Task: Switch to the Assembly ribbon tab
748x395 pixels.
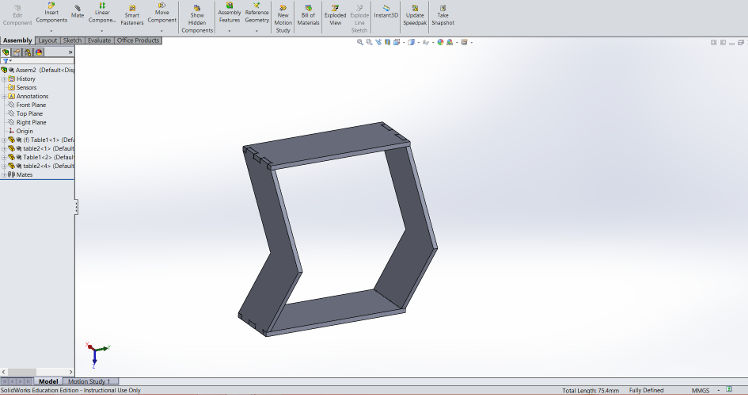Action: [17, 41]
